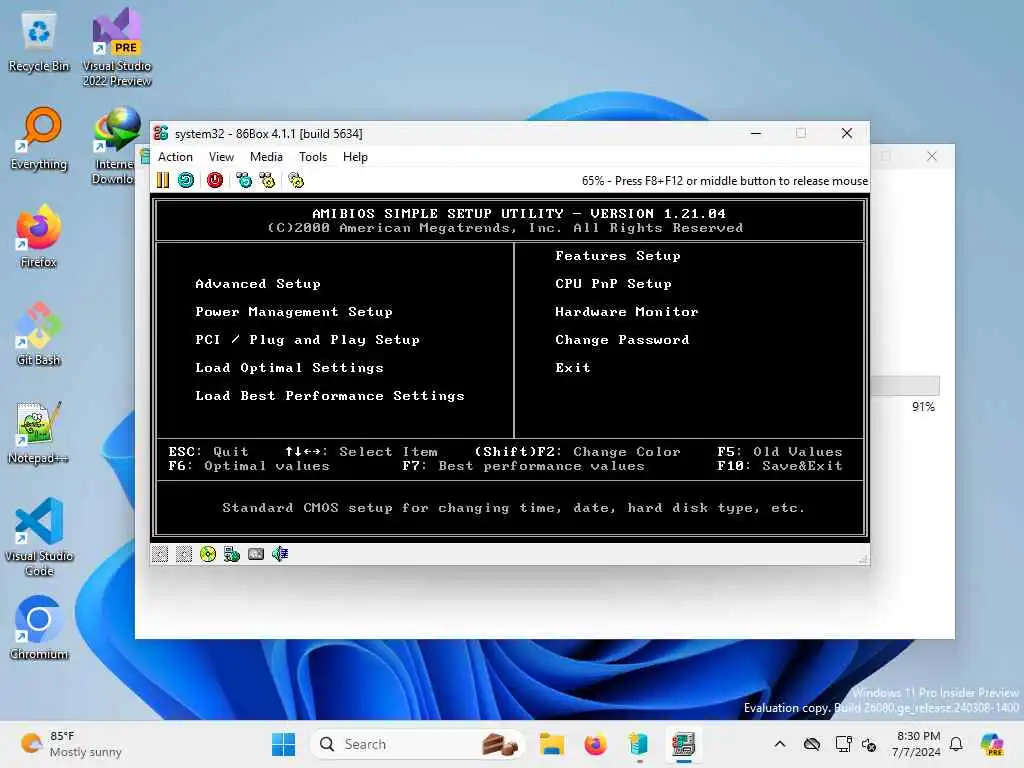1024x768 pixels.
Task: Click the sound speaker status bar icon
Action: tap(280, 554)
